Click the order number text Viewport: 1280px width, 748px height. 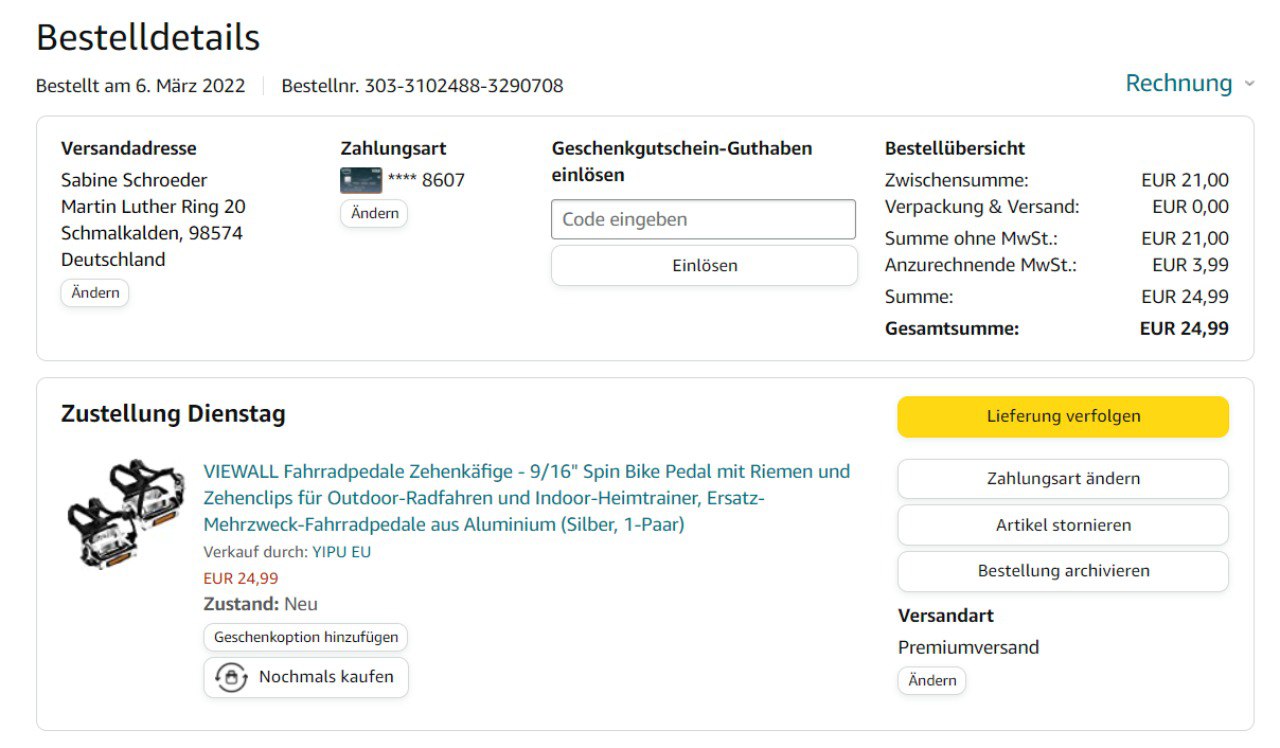[422, 86]
